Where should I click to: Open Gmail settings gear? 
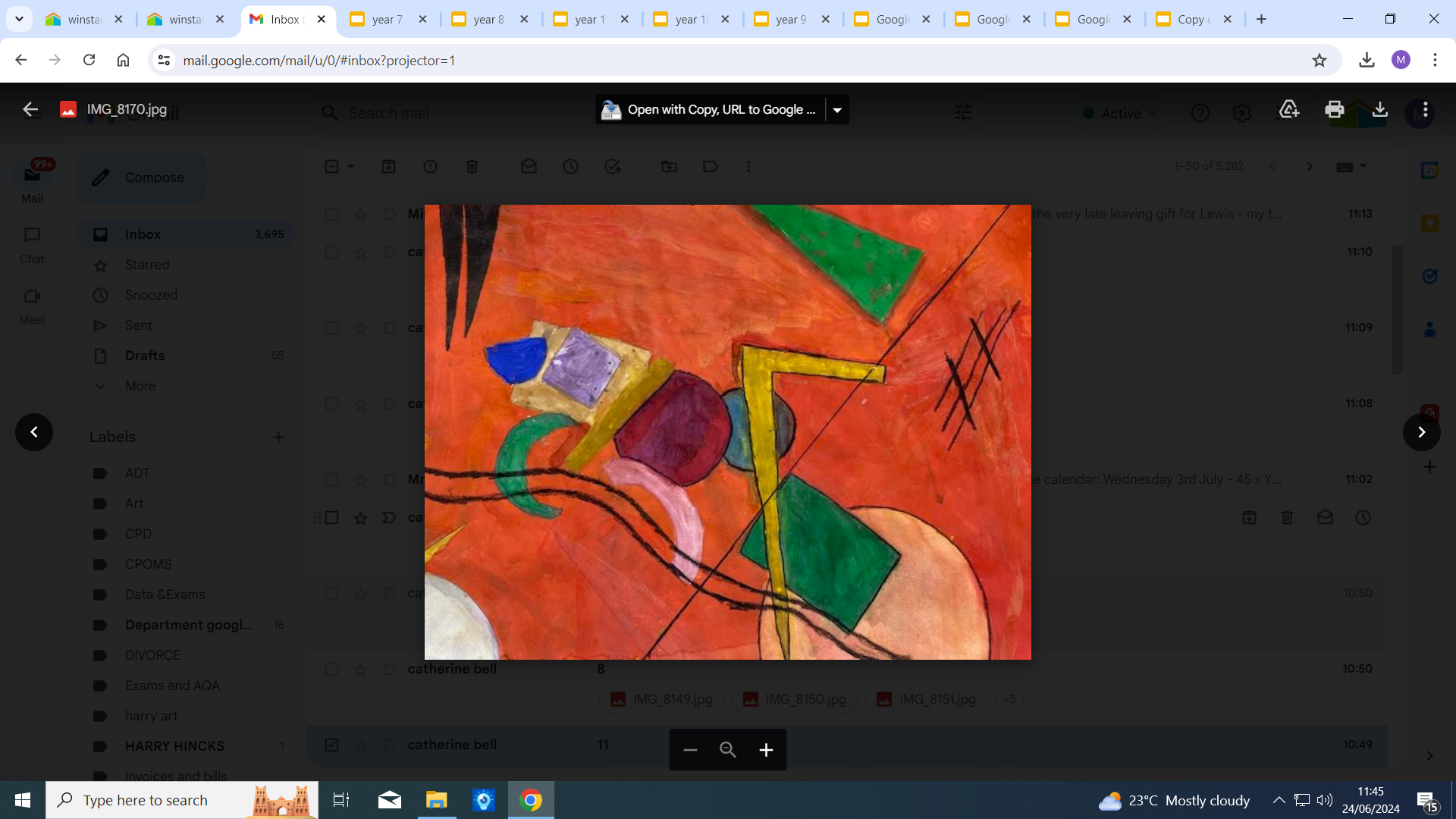[1241, 113]
